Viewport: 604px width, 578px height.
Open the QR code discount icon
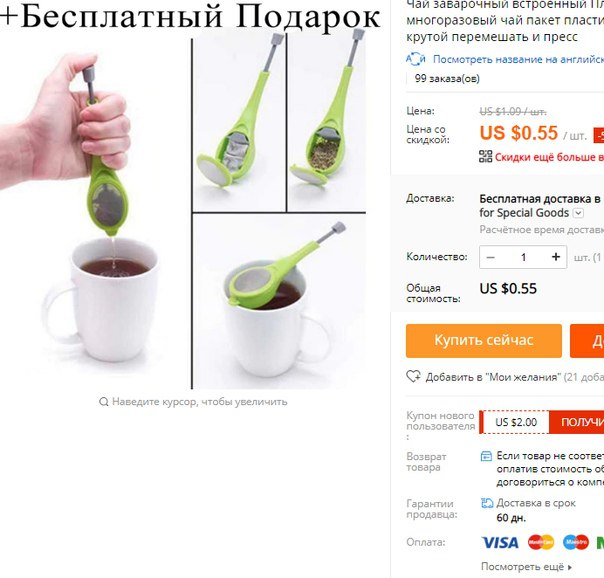[x=485, y=156]
